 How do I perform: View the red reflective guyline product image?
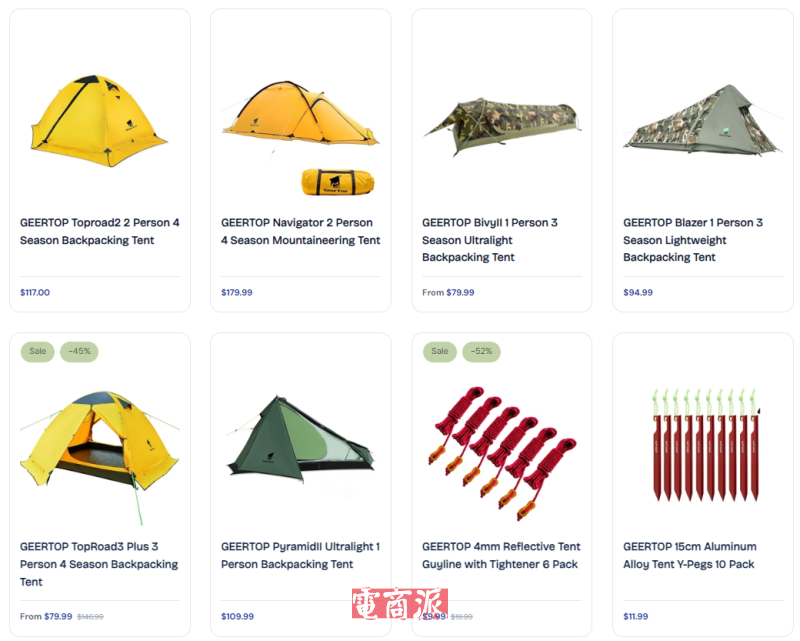503,452
